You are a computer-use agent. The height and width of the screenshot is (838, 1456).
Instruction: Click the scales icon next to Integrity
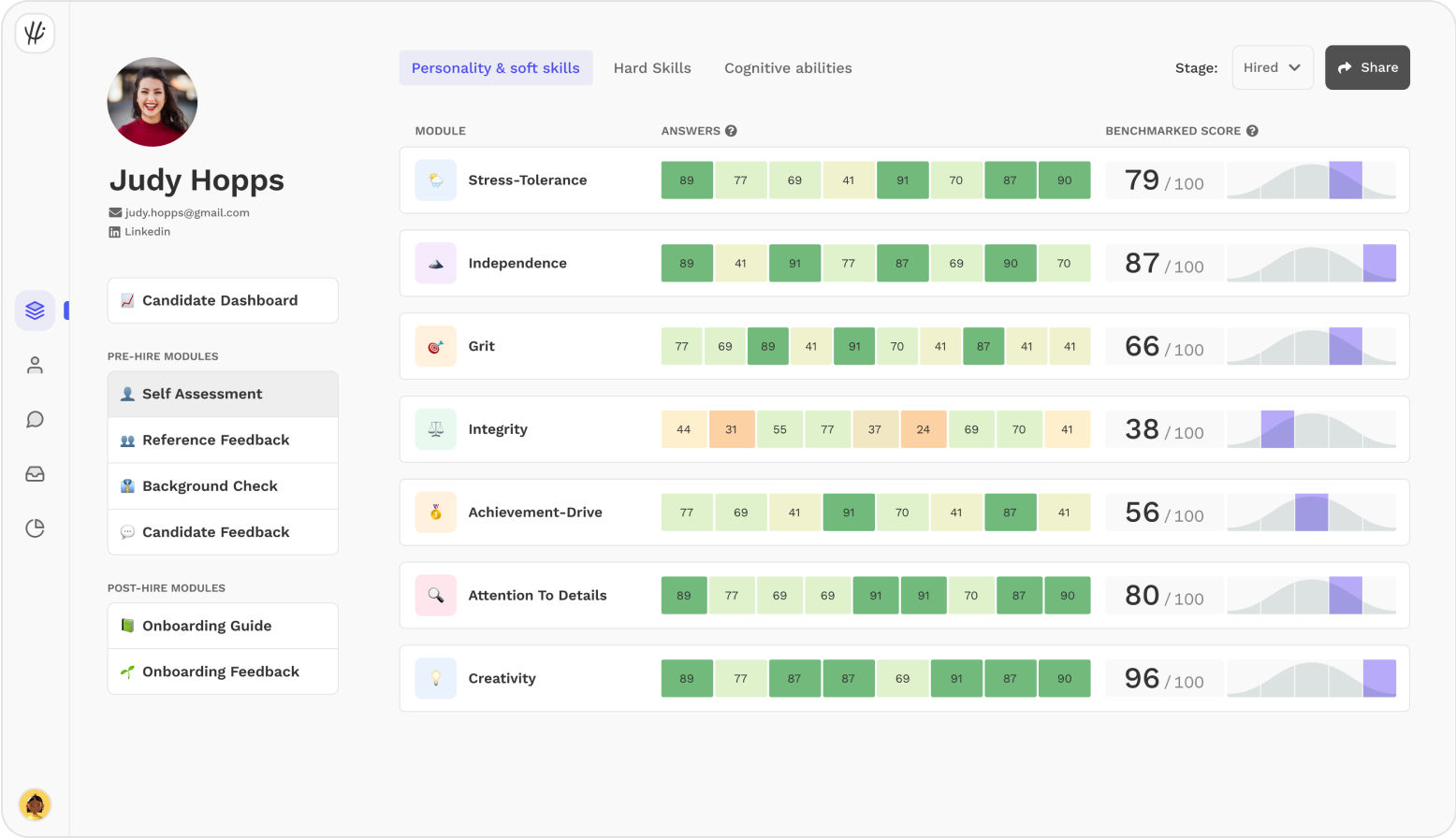pos(434,429)
